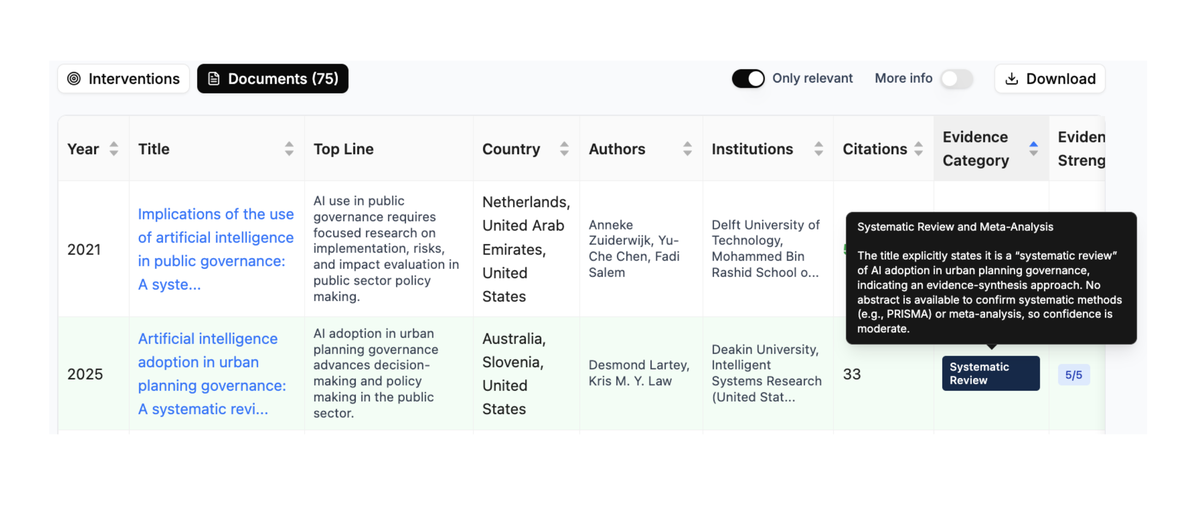Click top line text about AI adoption in urban planning
The image size is (1200, 506).
click(376, 373)
